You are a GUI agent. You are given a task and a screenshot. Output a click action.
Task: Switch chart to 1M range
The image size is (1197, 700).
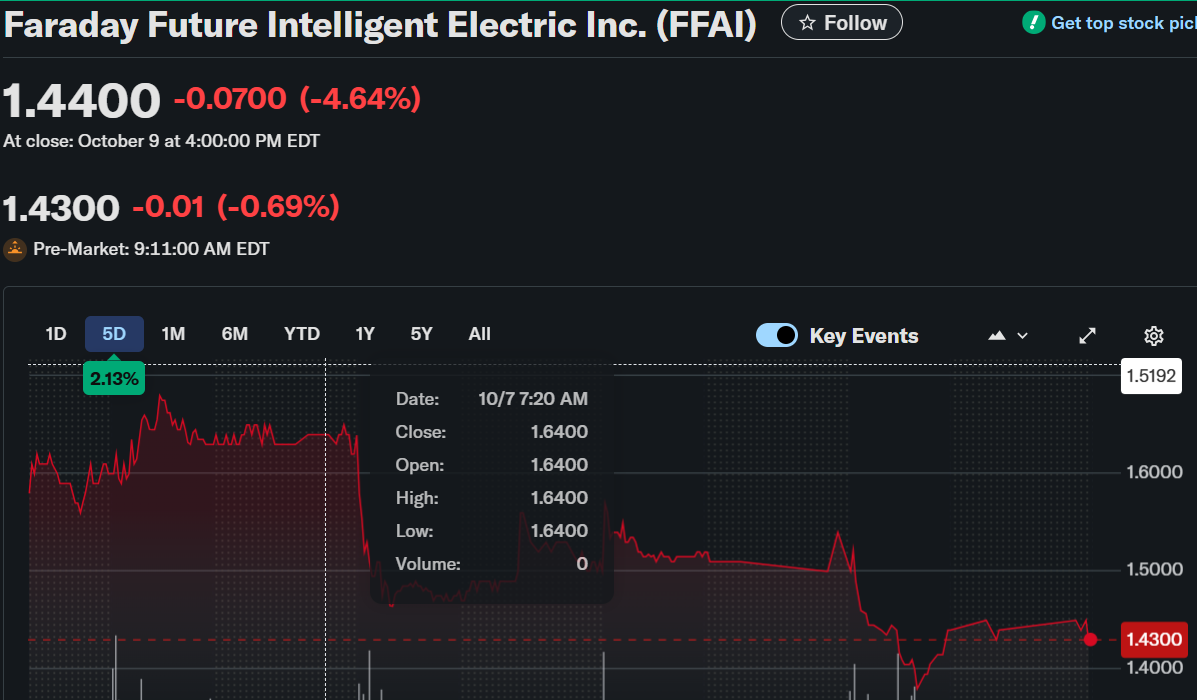pos(174,334)
